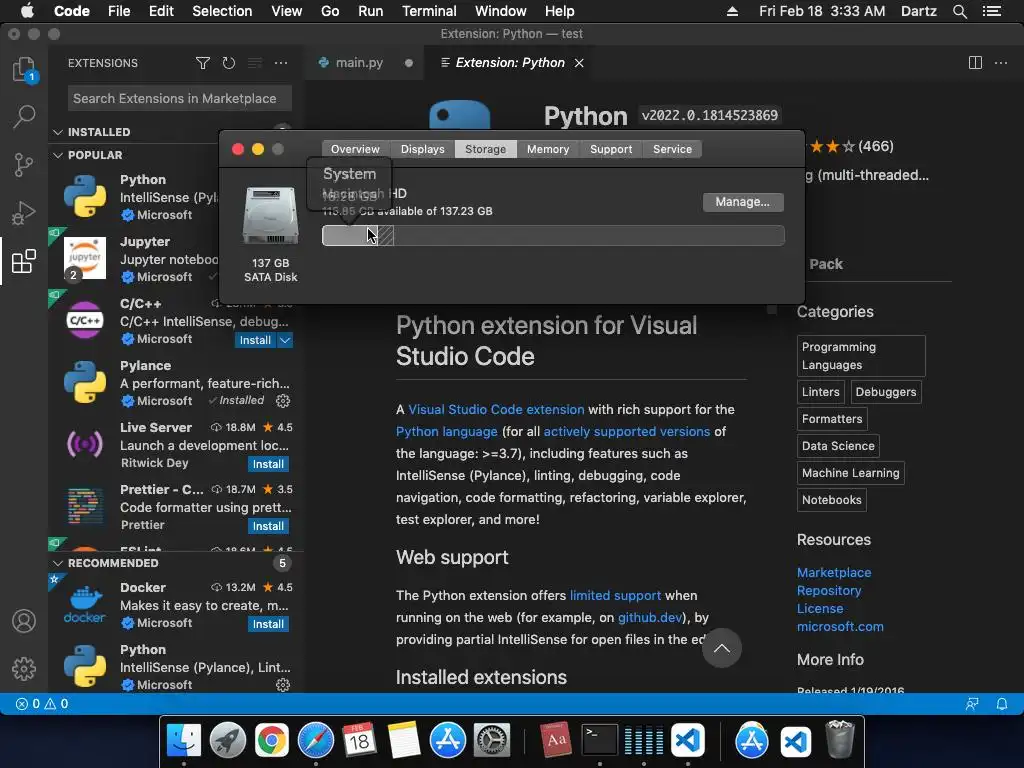1024x768 pixels.
Task: Click the 137 GB SATA disk icon
Action: [270, 216]
